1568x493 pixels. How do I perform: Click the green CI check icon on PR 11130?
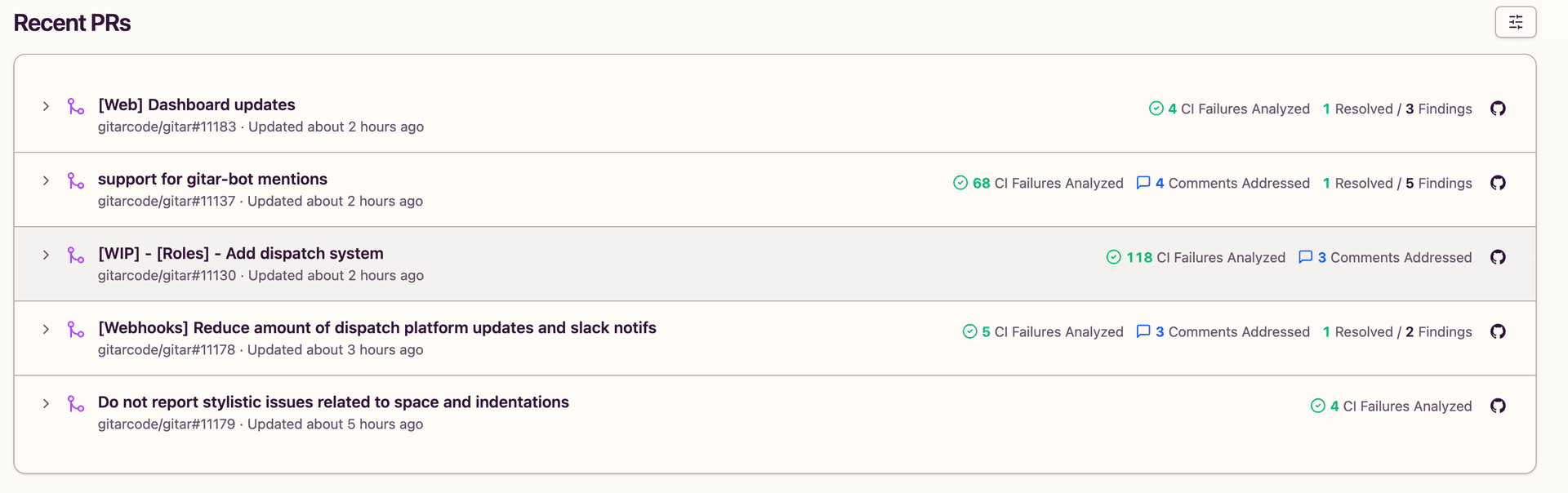click(x=1113, y=257)
